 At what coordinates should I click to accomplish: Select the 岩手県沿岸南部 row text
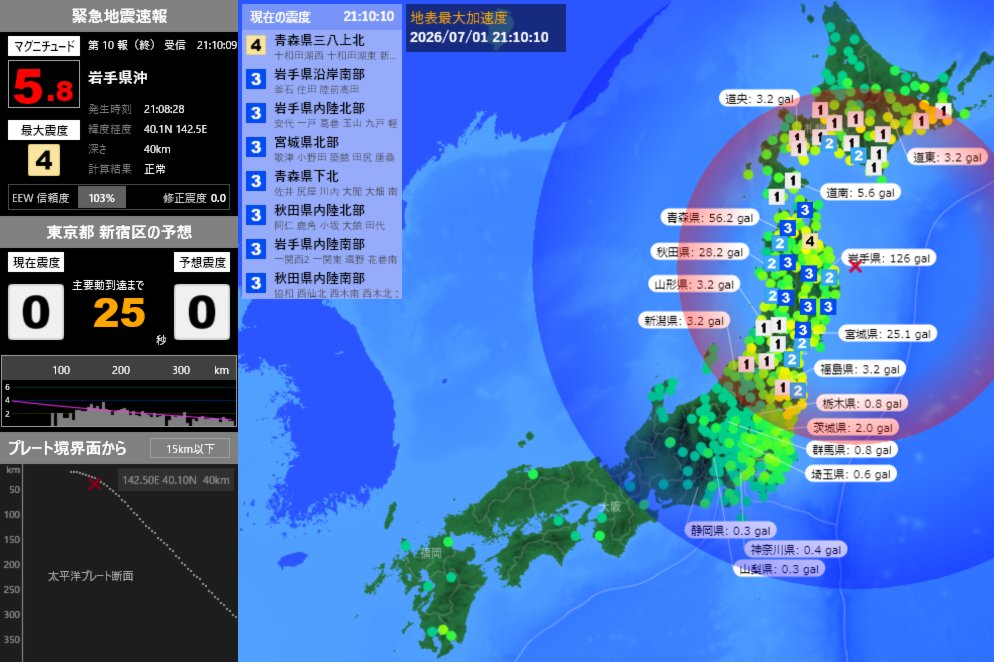pos(319,74)
